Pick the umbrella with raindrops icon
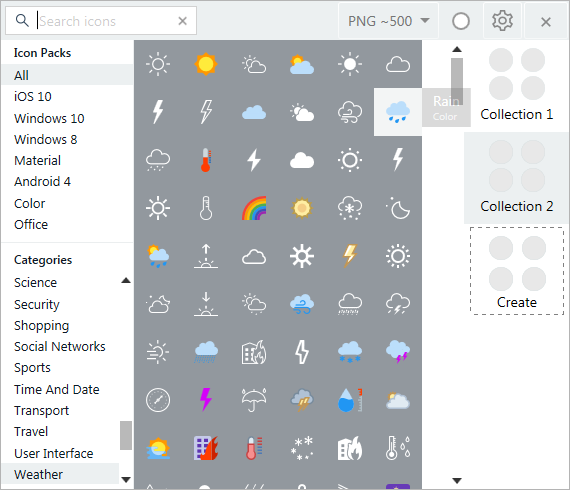This screenshot has height=490, width=570. tap(254, 400)
